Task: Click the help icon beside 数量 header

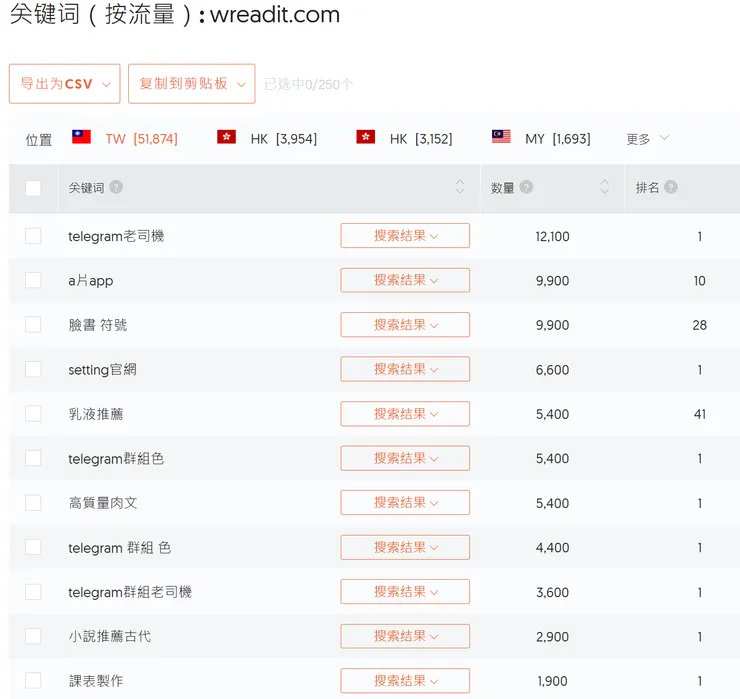Action: (x=526, y=187)
